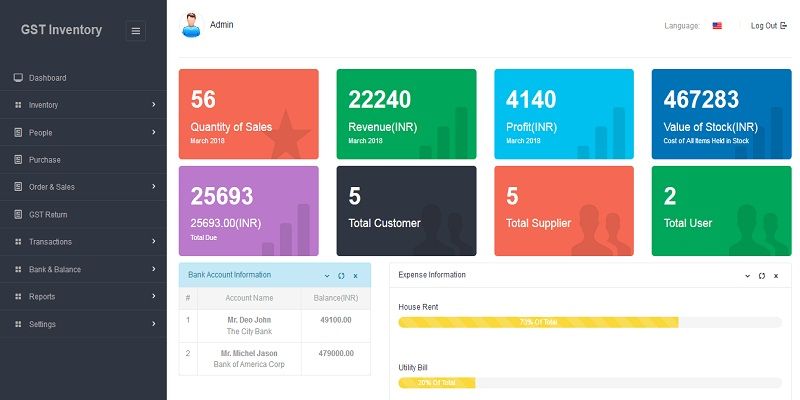Open the Quantity of Sales card

[248, 114]
